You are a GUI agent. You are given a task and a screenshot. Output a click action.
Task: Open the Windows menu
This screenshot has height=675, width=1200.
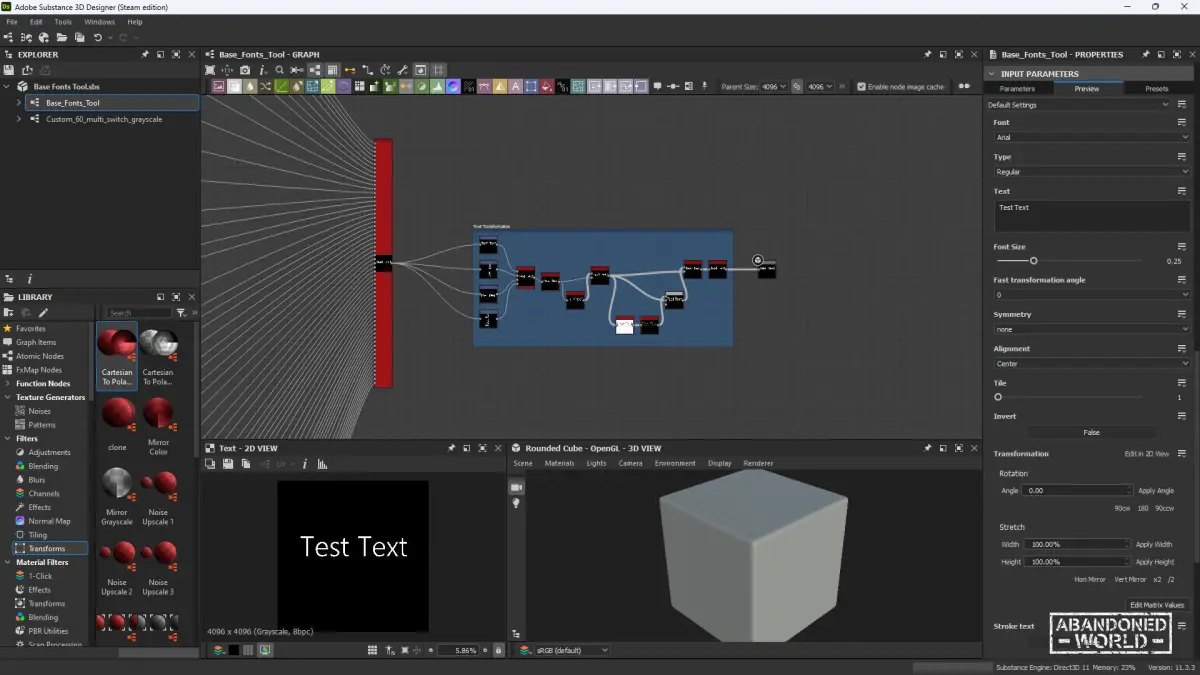pos(99,21)
